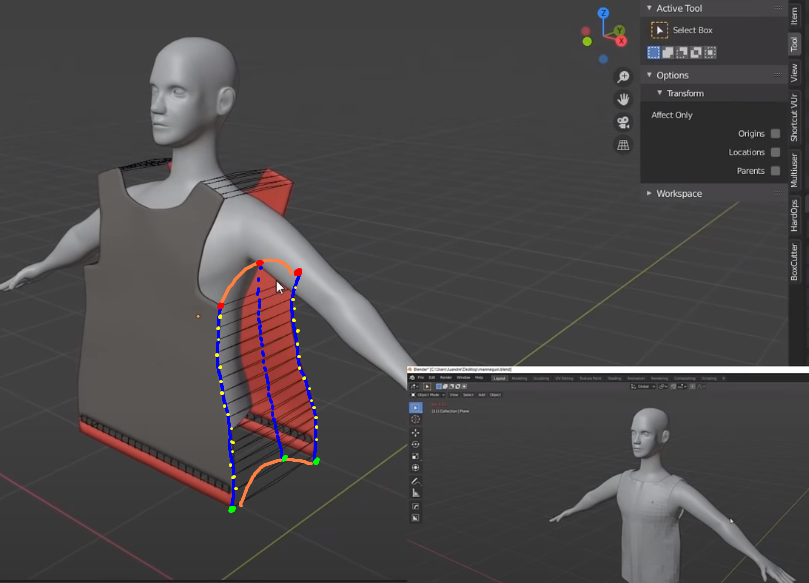The height and width of the screenshot is (583, 809).
Task: Switch to the Sculpting workspace tab in inset
Action: click(541, 378)
